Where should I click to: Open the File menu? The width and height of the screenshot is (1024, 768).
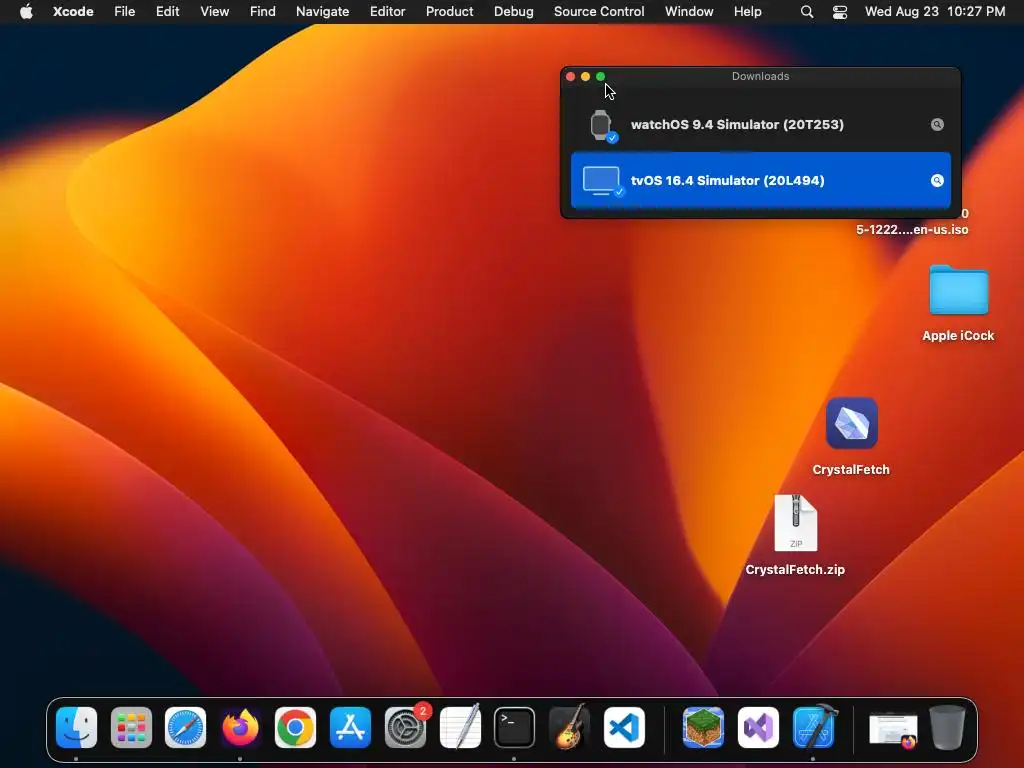click(x=124, y=12)
